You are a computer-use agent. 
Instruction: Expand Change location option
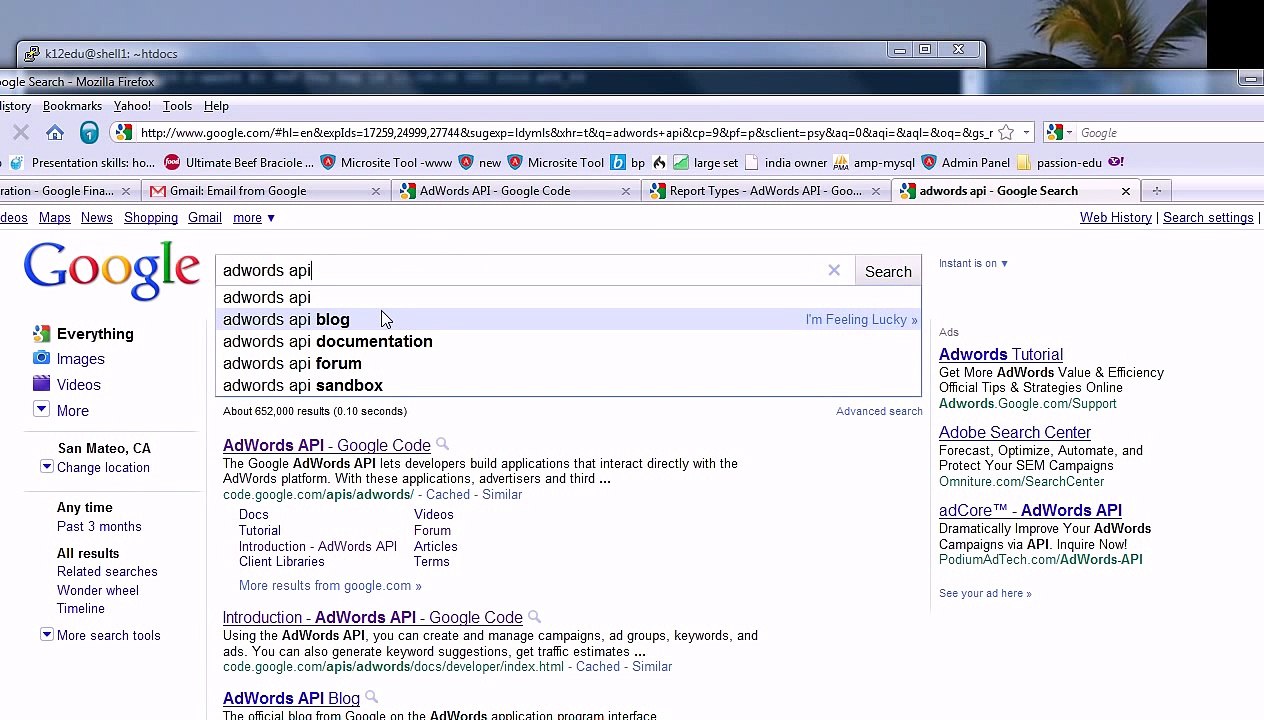click(x=103, y=468)
